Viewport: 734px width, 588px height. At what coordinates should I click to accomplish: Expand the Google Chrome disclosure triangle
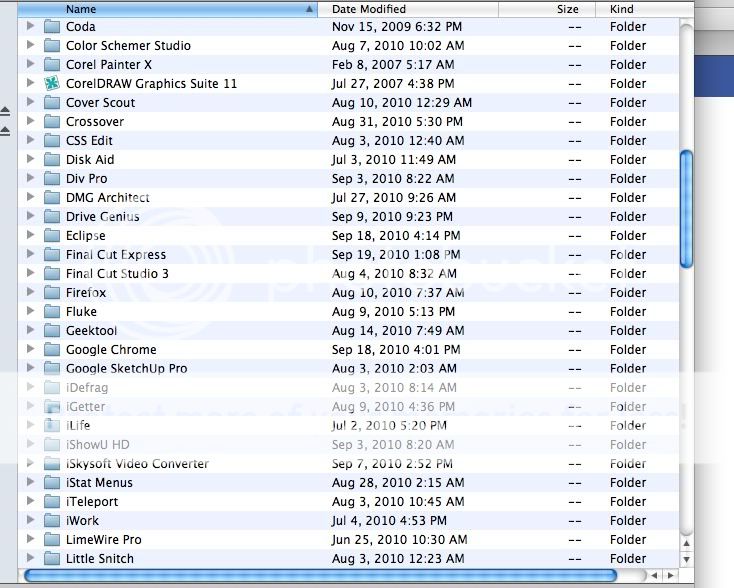pyautogui.click(x=30, y=349)
